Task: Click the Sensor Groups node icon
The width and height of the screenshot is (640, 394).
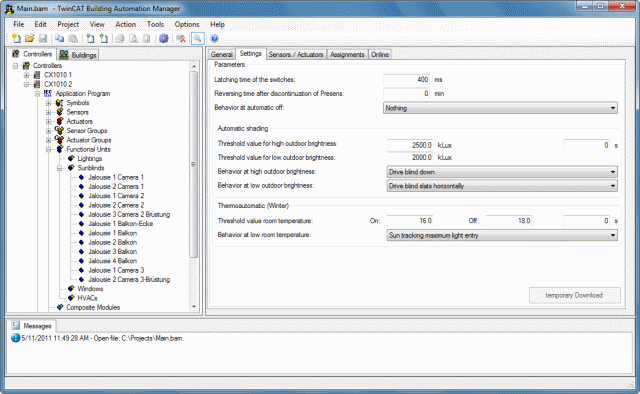Action: [60, 131]
